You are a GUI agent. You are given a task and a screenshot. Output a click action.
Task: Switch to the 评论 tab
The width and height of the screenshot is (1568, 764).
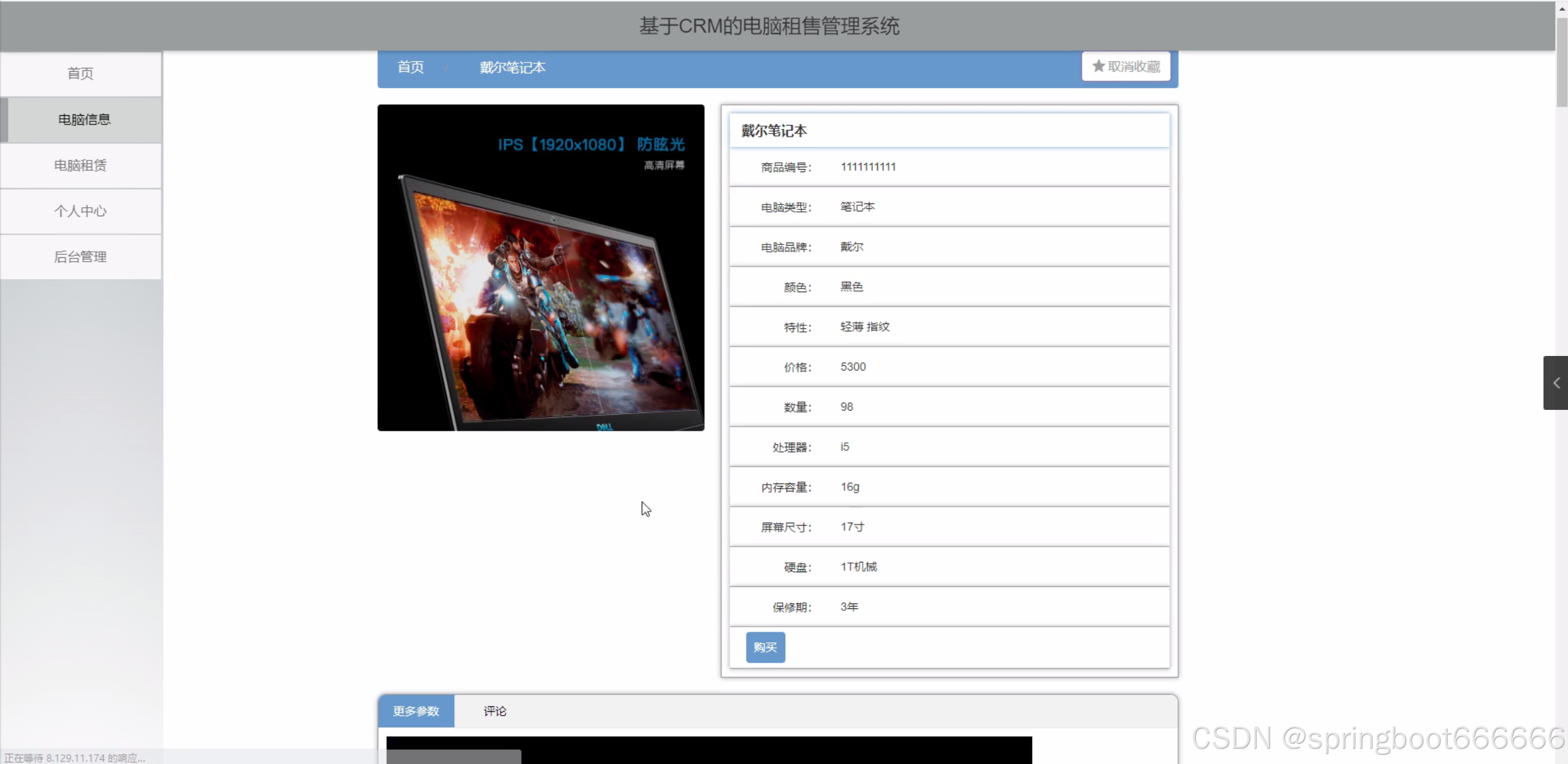pos(495,711)
